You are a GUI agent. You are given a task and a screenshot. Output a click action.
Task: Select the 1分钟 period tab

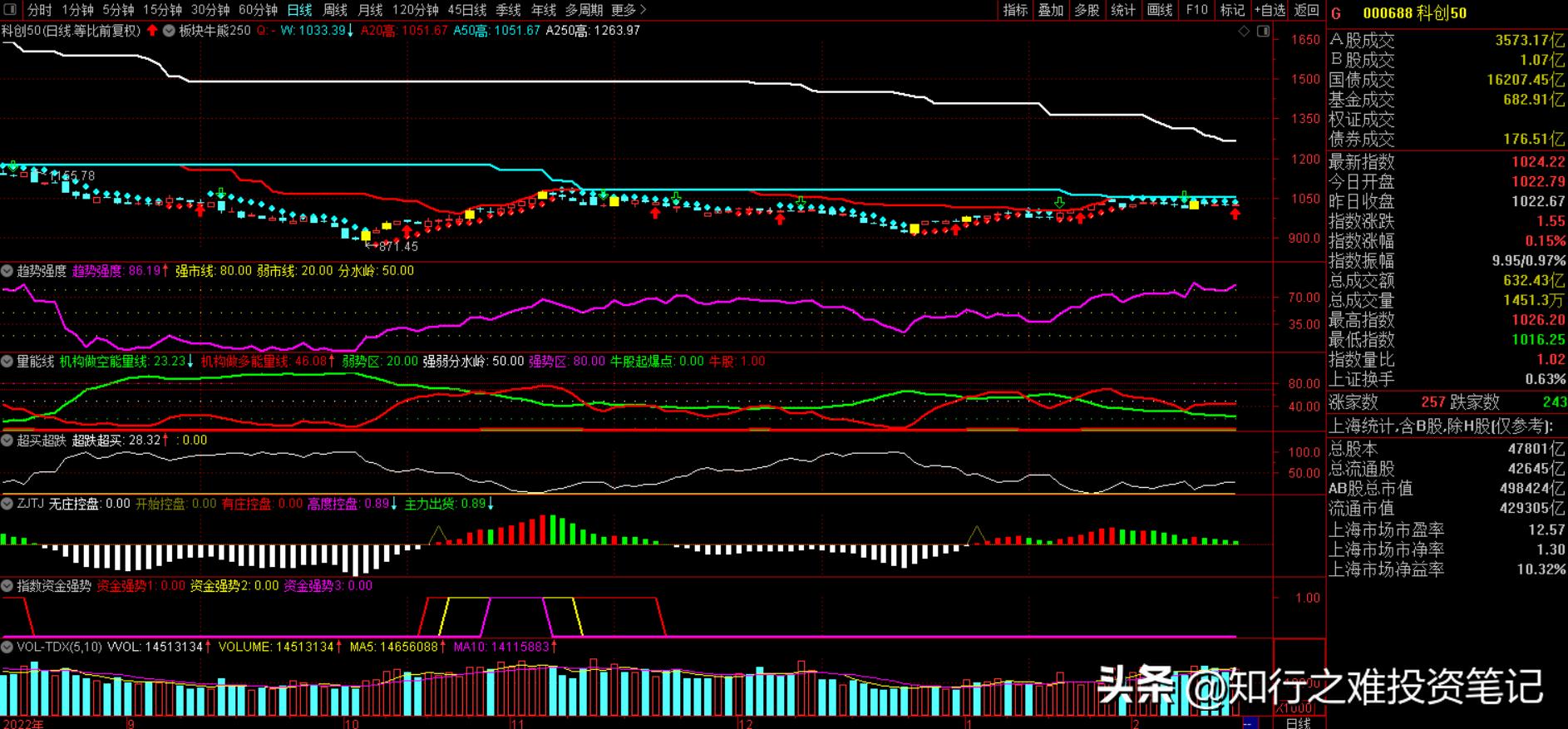pyautogui.click(x=77, y=10)
